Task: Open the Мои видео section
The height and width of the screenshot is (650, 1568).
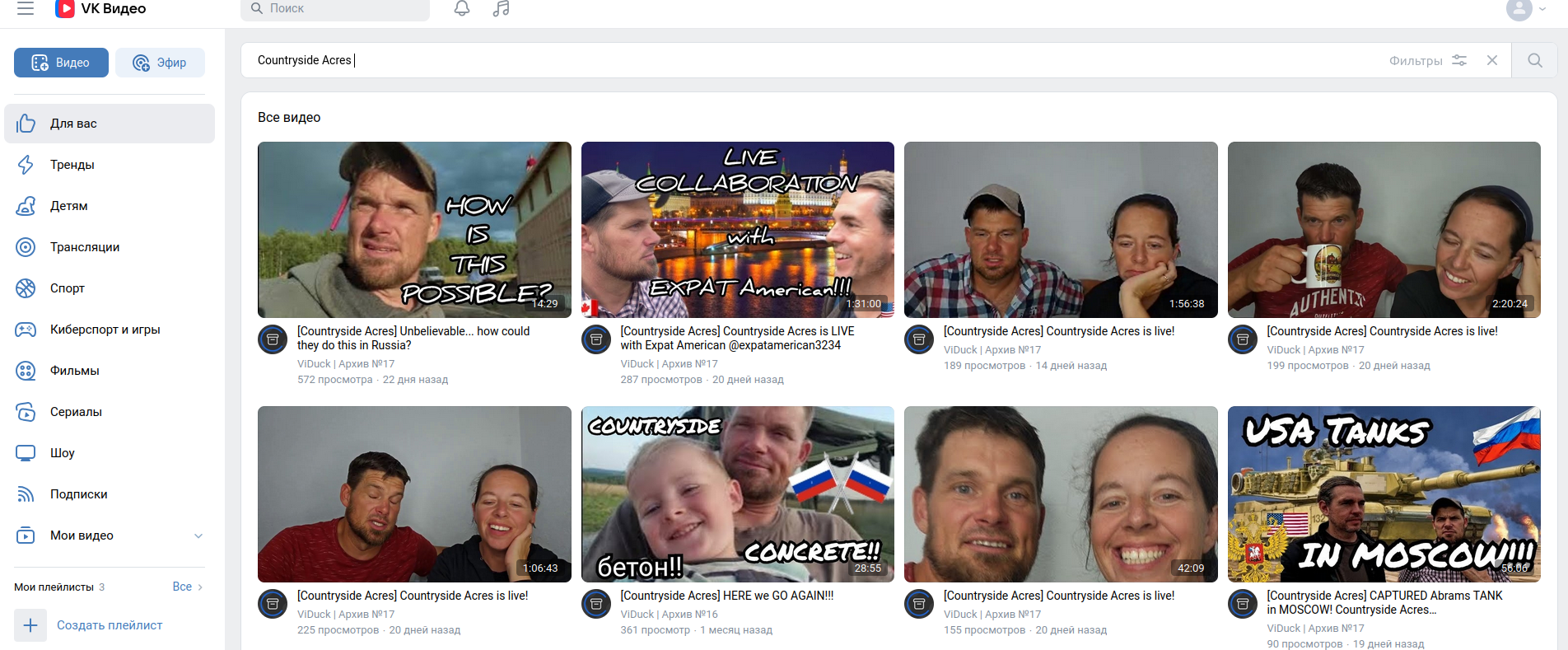Action: click(x=110, y=535)
